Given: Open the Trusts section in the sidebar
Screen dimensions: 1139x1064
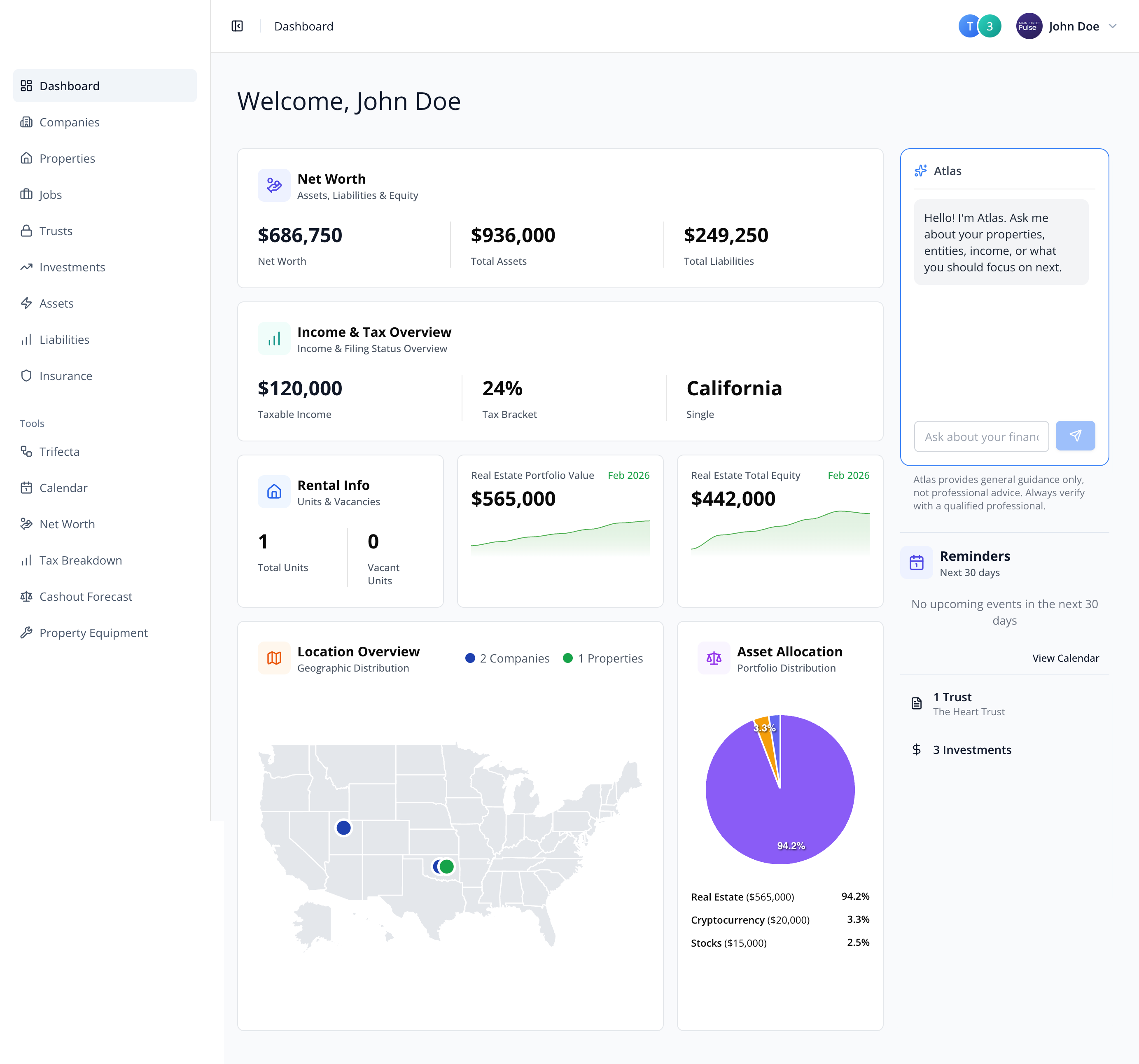Looking at the screenshot, I should [x=56, y=230].
